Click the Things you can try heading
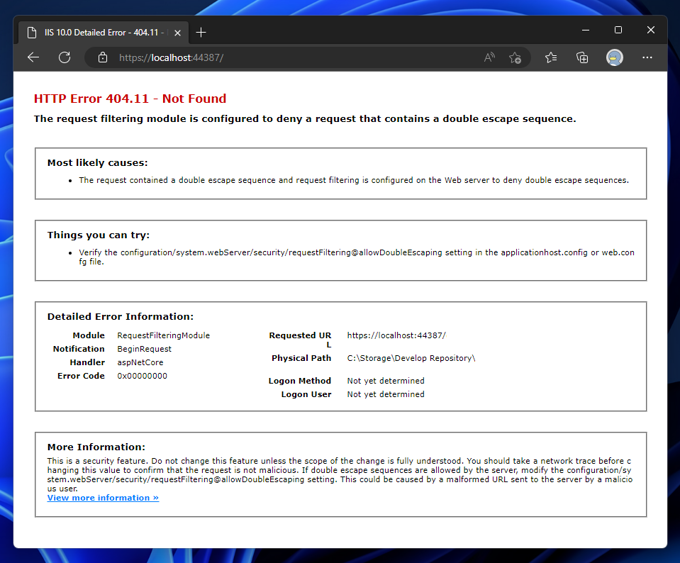The height and width of the screenshot is (563, 680). (98, 235)
